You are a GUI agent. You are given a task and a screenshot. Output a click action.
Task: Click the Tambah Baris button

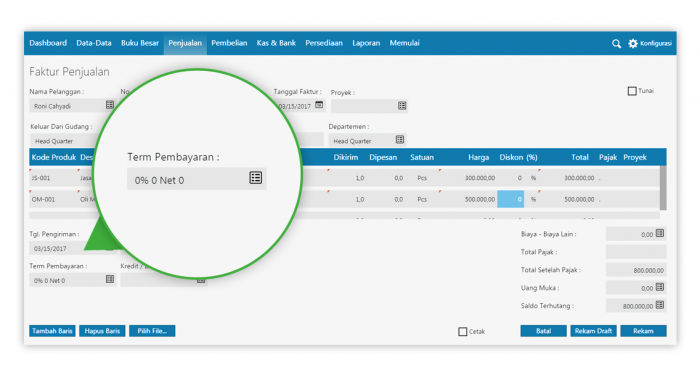(52, 331)
